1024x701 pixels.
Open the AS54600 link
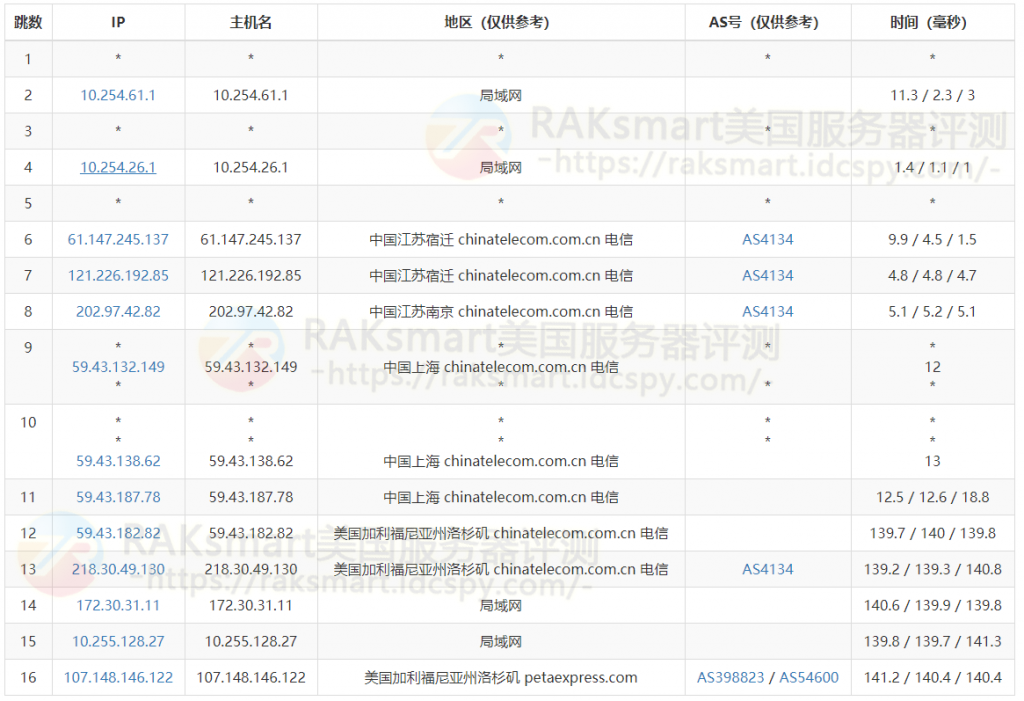(x=808, y=677)
